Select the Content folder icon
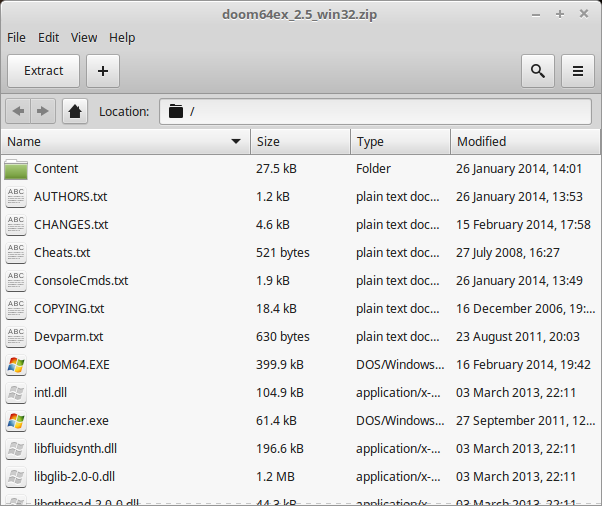Image resolution: width=602 pixels, height=506 pixels. click(16, 169)
